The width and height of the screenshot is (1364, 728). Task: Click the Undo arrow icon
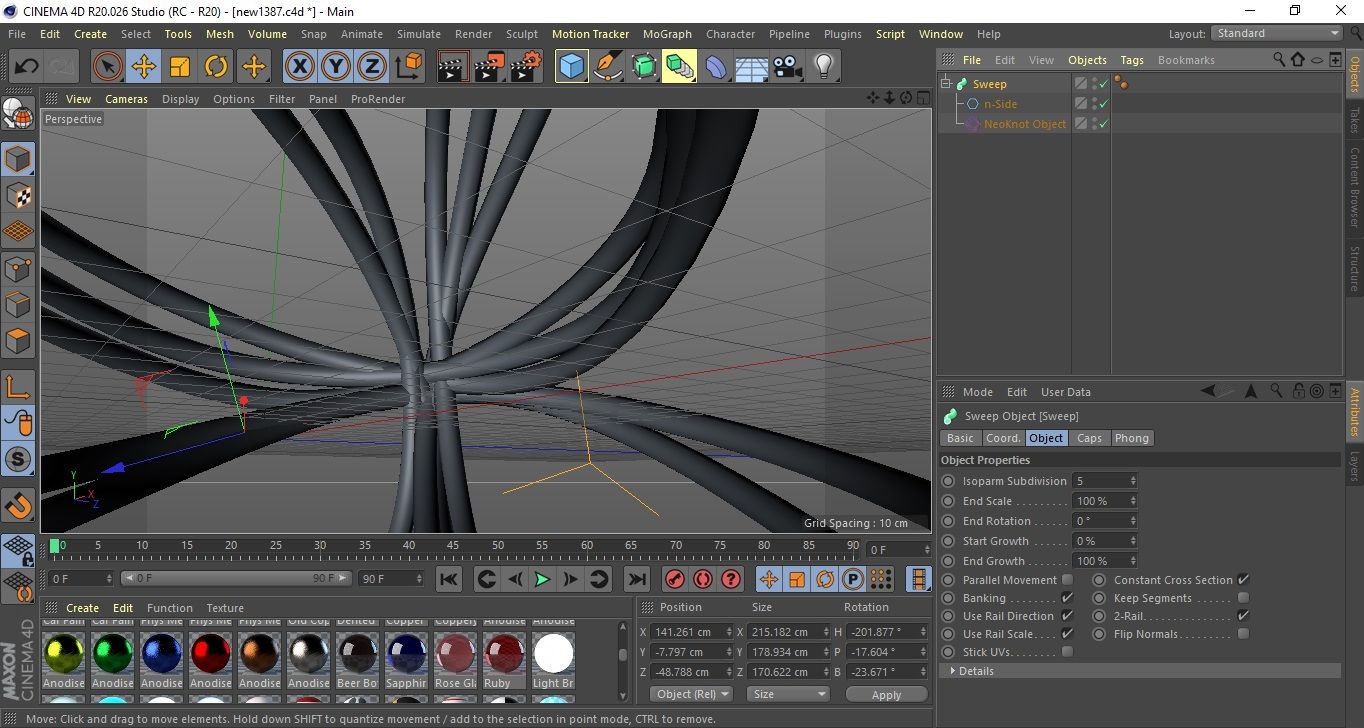pos(27,67)
